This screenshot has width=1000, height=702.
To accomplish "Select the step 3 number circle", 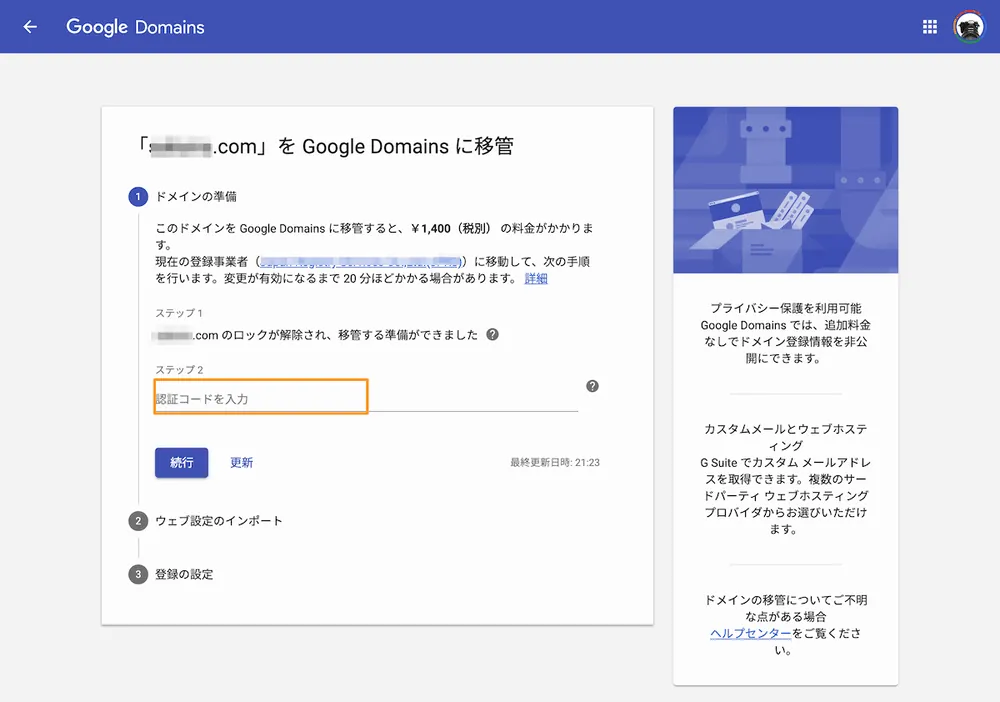I will (138, 575).
